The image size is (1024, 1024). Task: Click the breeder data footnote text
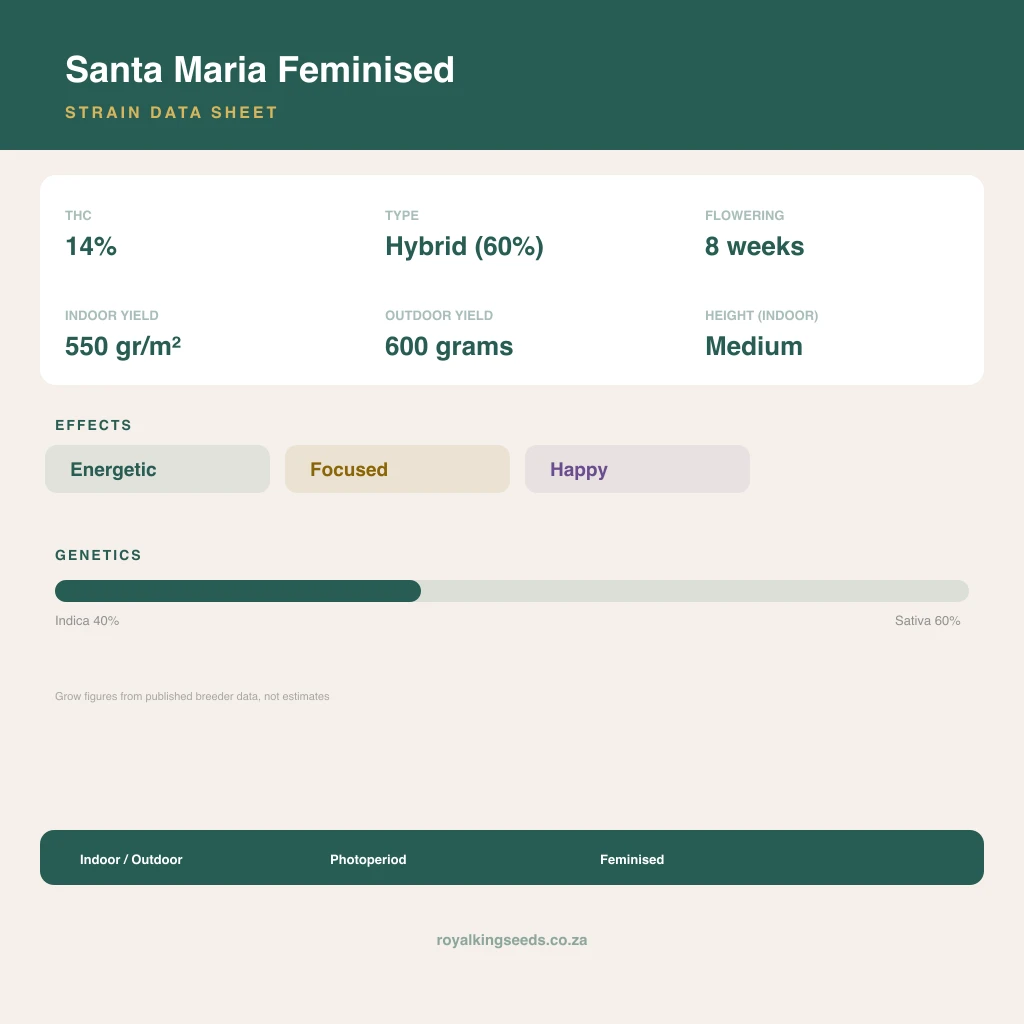(x=192, y=696)
